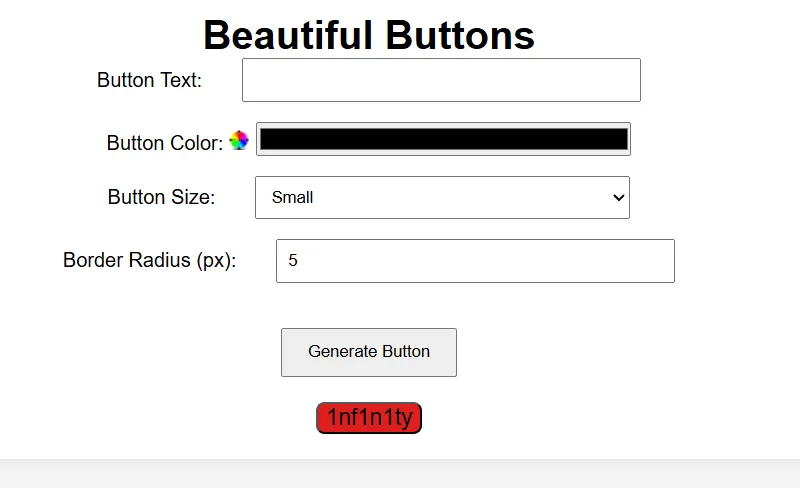This screenshot has width=800, height=488.
Task: Click the "Border Radius (px):" label
Action: tap(149, 260)
